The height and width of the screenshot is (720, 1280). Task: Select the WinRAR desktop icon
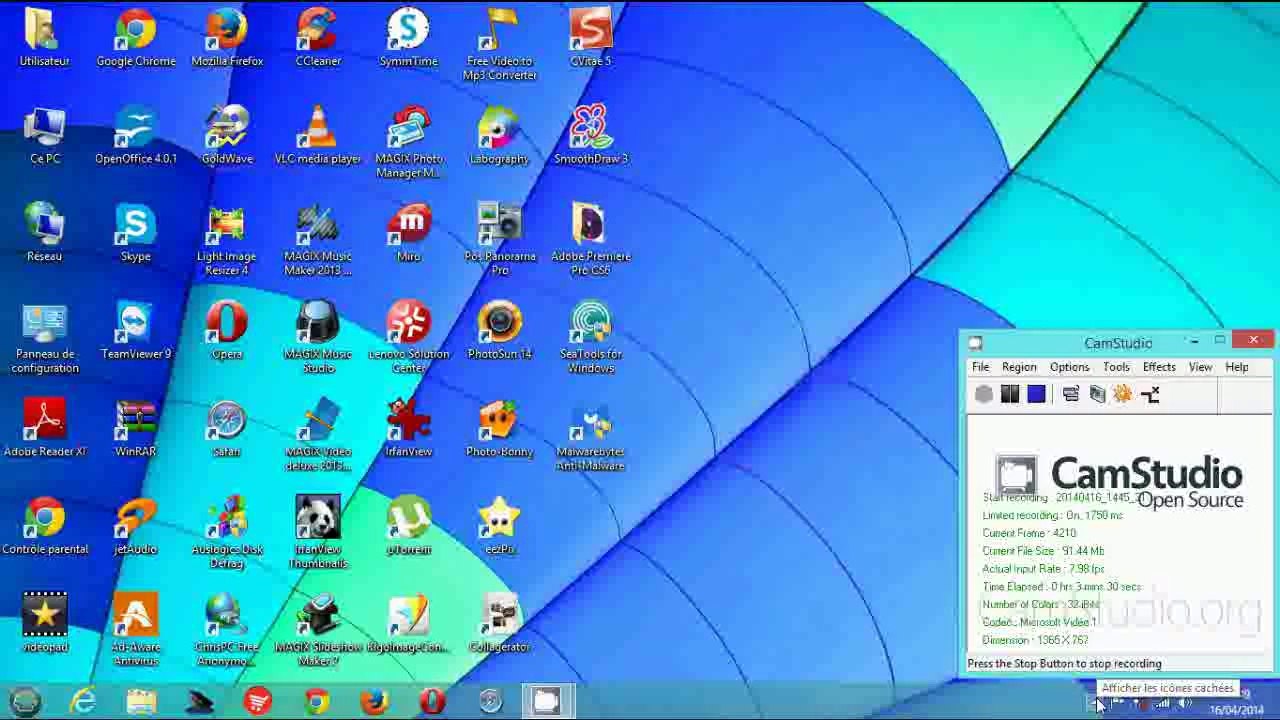point(136,428)
